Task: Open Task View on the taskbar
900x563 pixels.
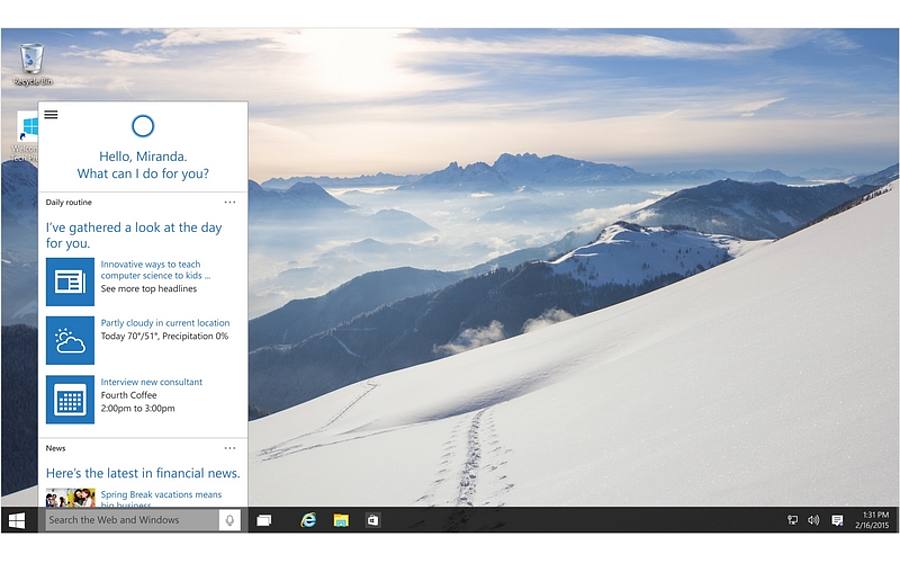Action: coord(264,521)
